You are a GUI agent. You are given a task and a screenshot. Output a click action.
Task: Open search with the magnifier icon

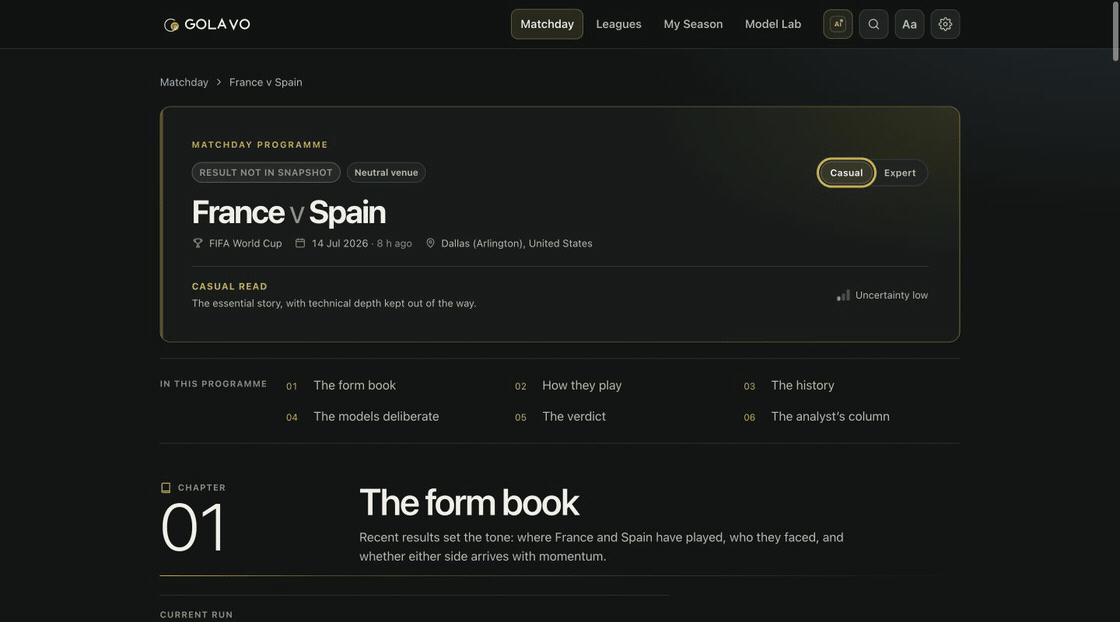coord(874,24)
